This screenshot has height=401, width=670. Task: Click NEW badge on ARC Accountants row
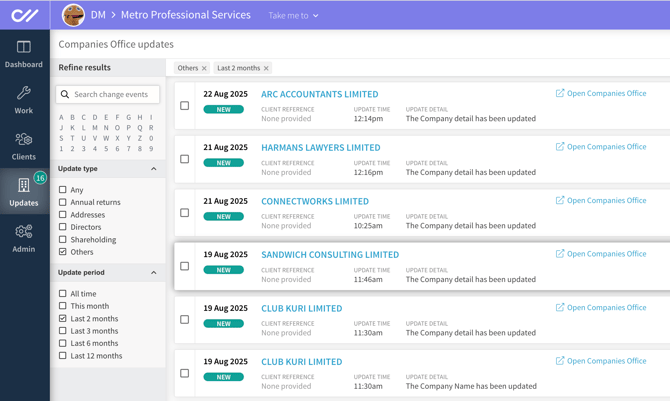(x=223, y=109)
